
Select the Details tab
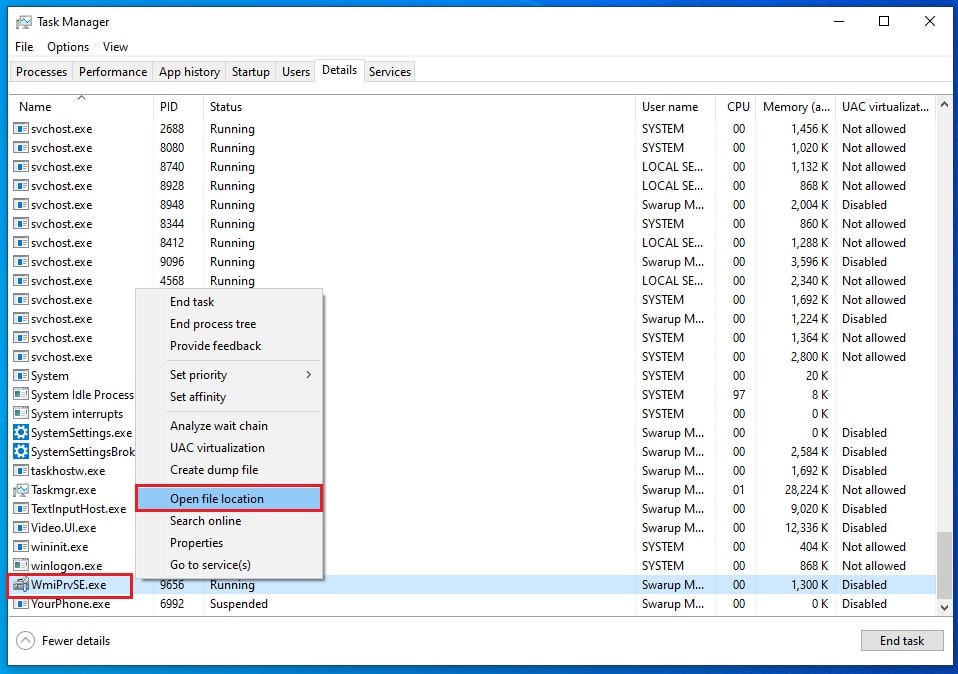pyautogui.click(x=340, y=70)
